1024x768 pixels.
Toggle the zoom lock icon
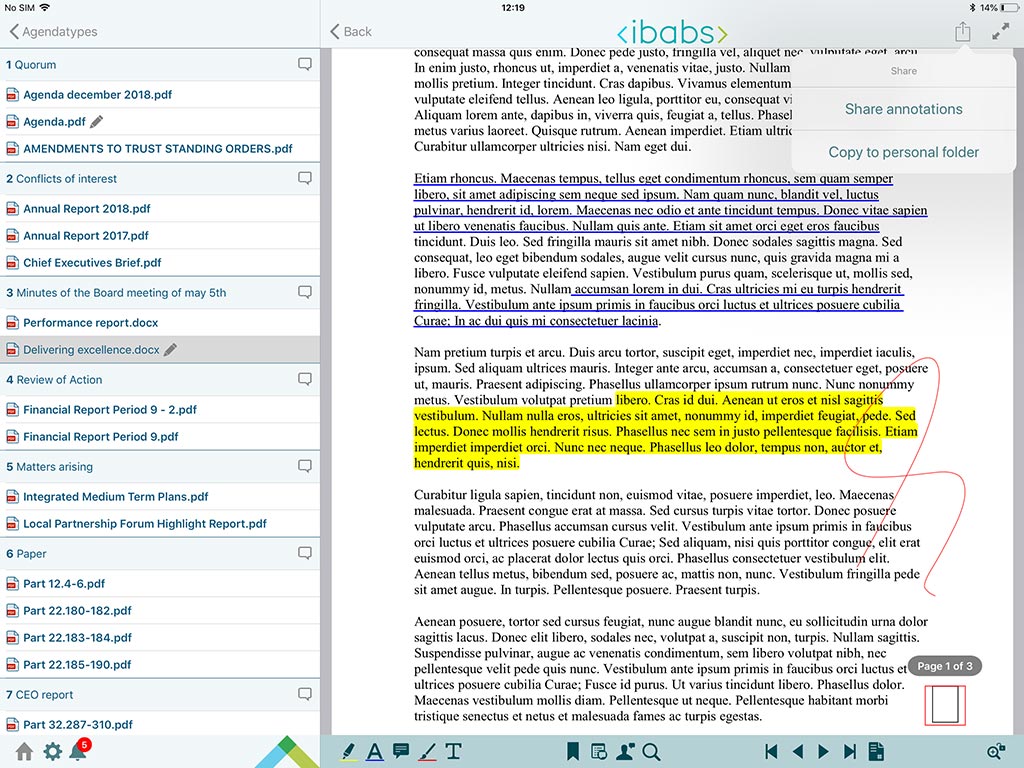pos(996,752)
